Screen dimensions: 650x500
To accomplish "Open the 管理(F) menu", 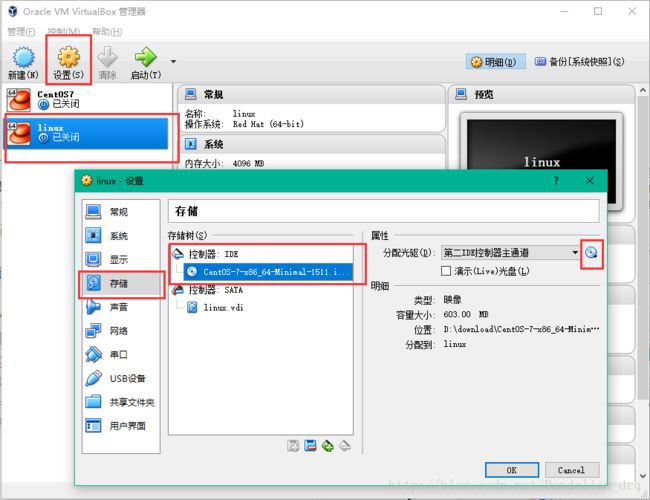I will (x=21, y=32).
